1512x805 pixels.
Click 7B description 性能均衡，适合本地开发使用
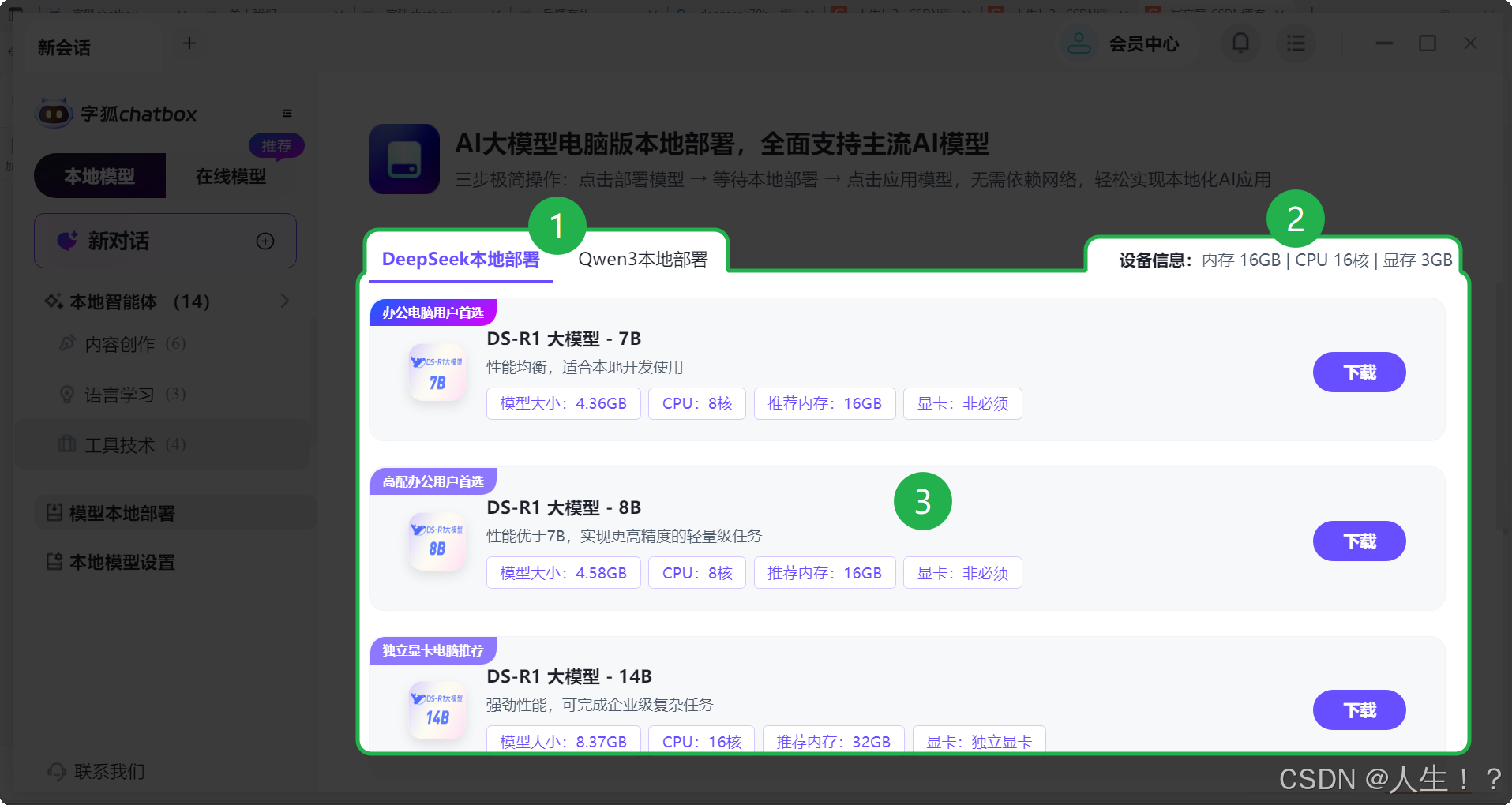click(x=584, y=367)
